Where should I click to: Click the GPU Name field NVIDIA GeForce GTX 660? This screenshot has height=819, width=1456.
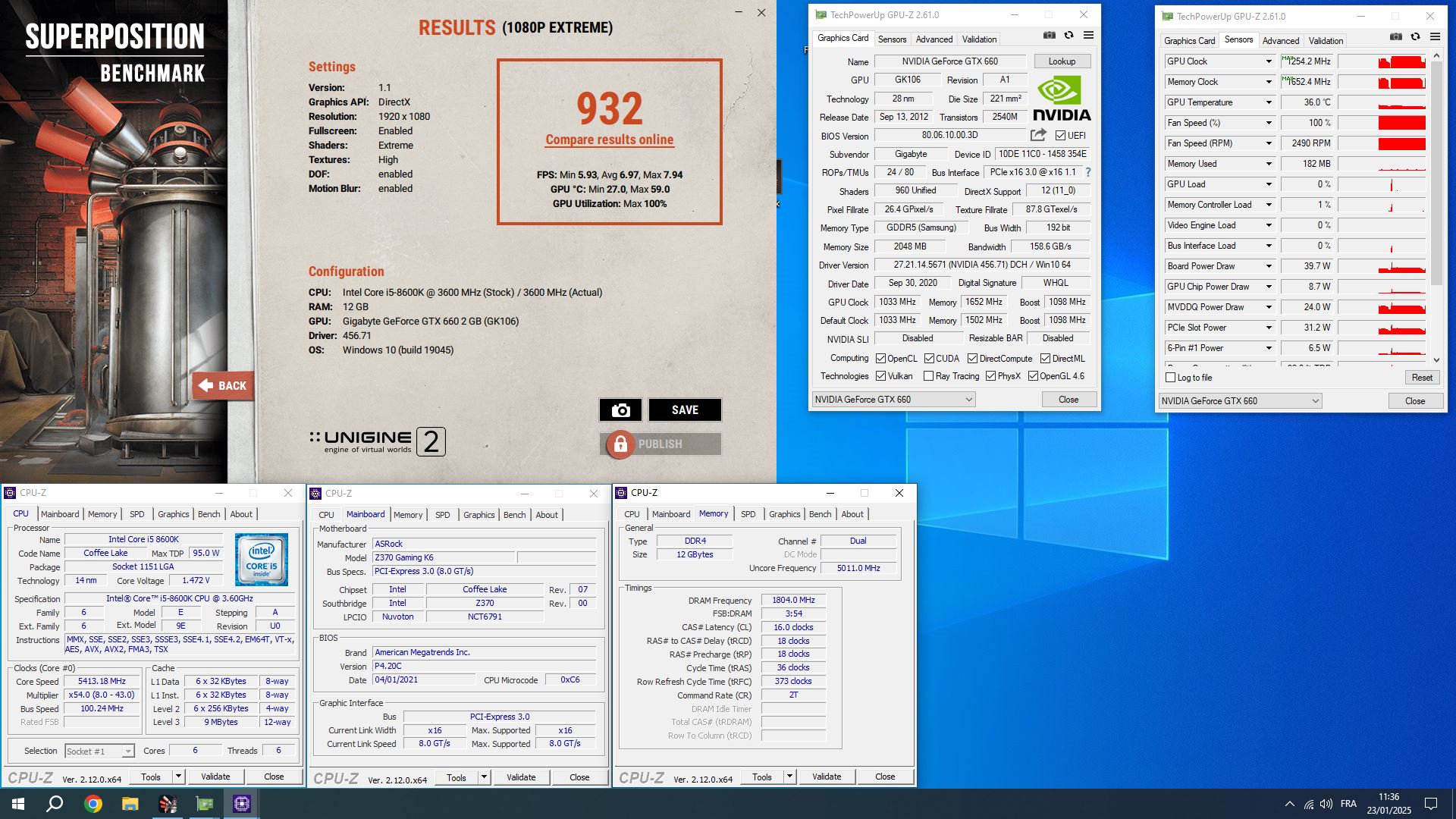click(x=949, y=61)
